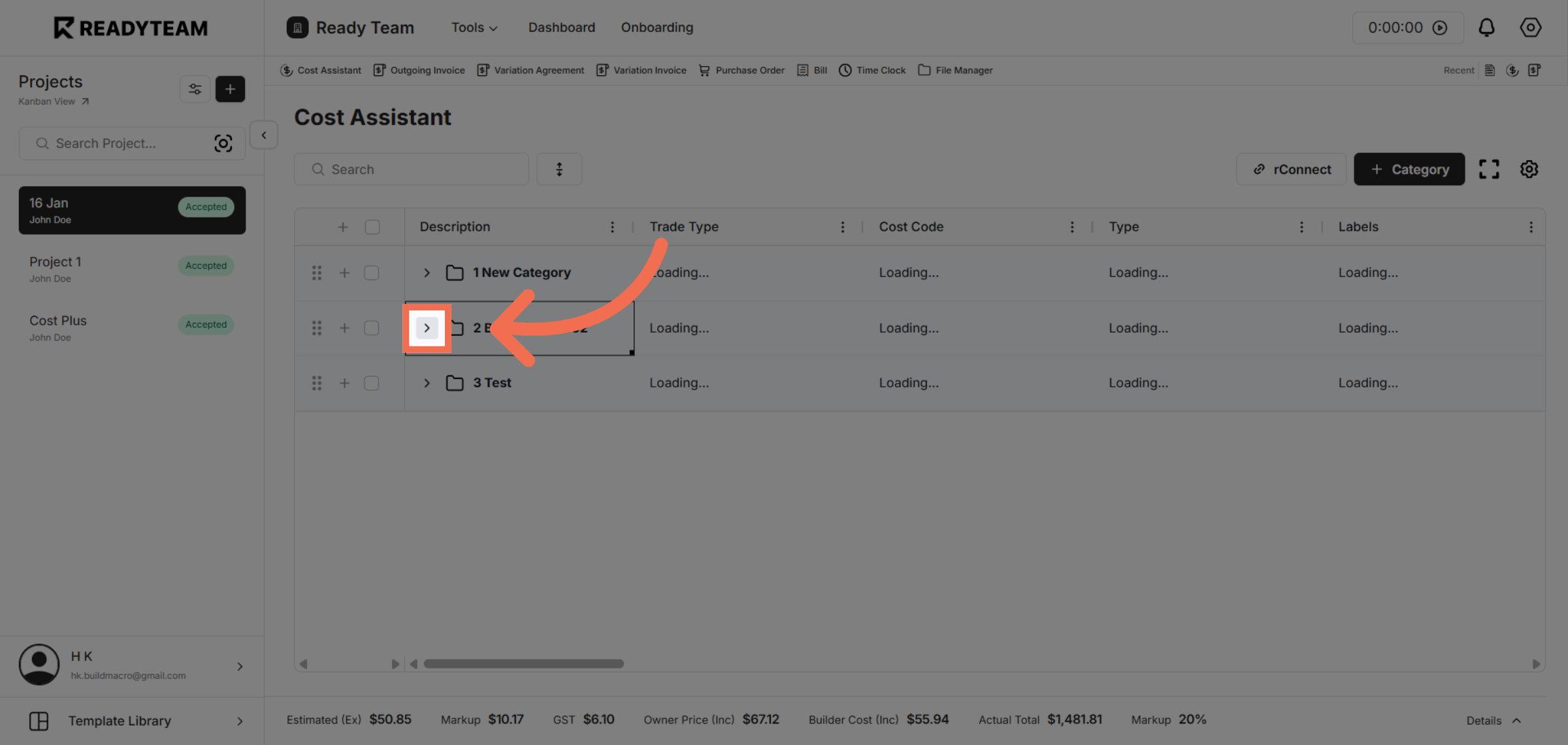The width and height of the screenshot is (1568, 745).
Task: Click the add Category button
Action: [x=1409, y=169]
